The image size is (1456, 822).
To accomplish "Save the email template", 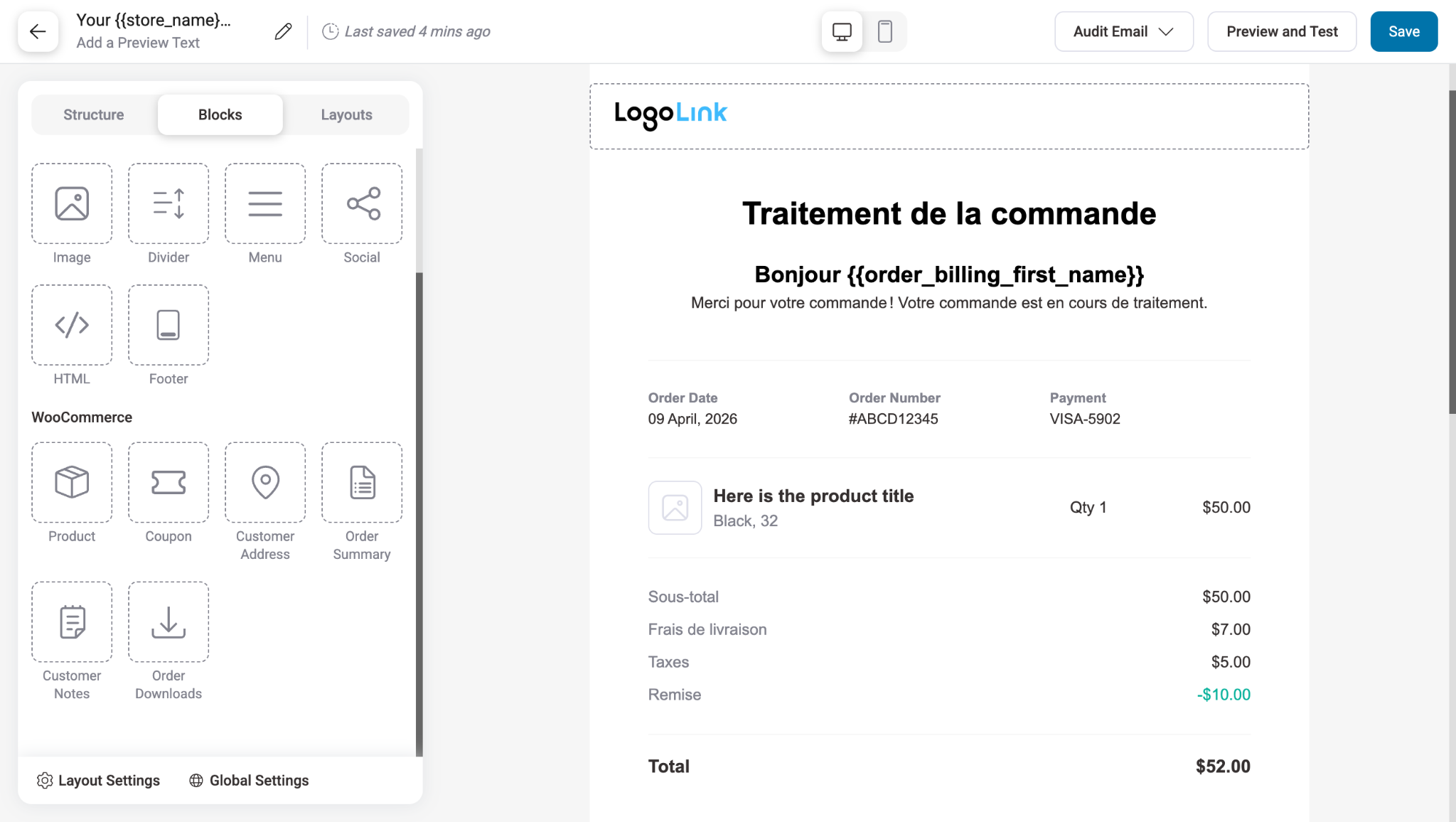I will (1403, 31).
